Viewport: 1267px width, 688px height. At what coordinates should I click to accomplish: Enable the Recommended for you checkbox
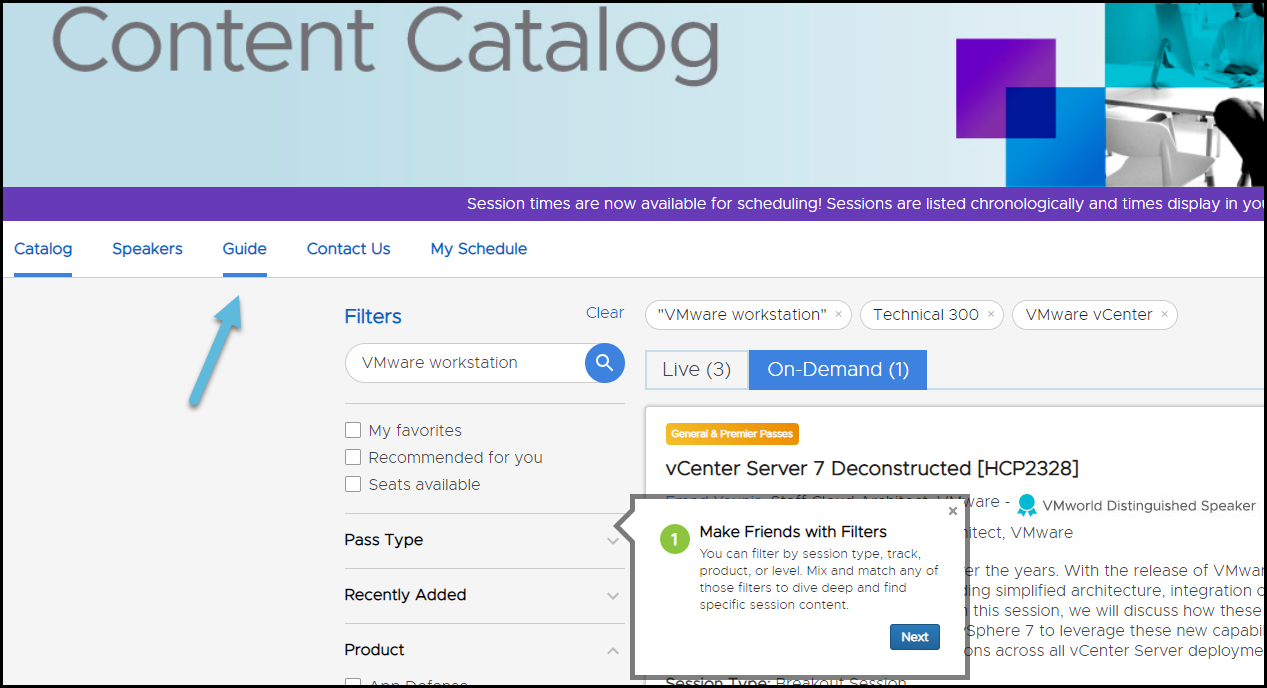352,457
